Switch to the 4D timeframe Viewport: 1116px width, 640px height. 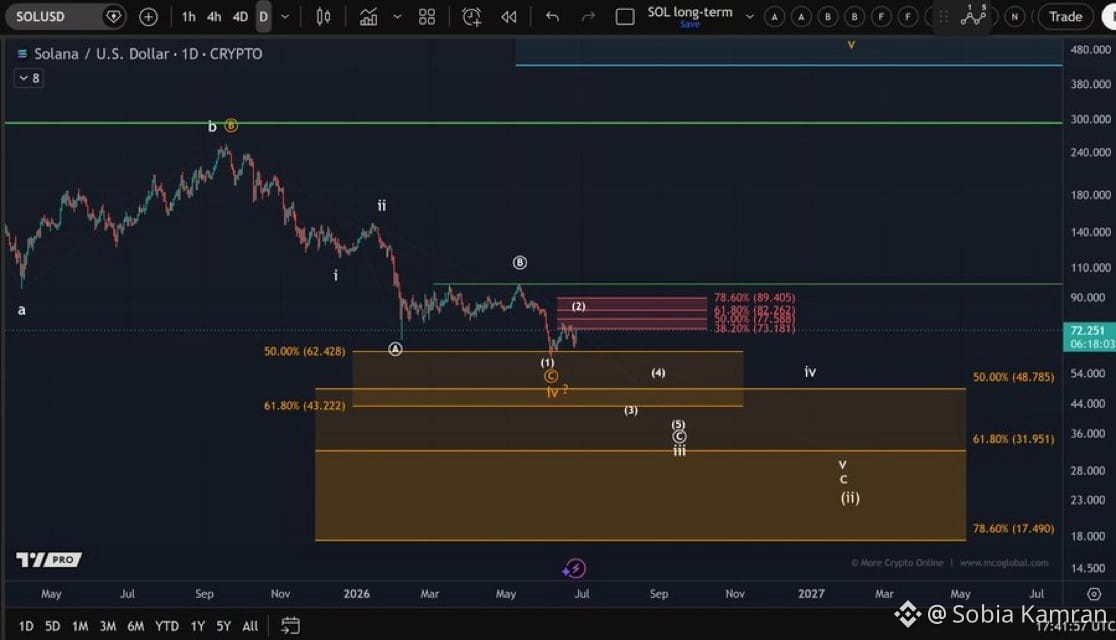(x=240, y=16)
